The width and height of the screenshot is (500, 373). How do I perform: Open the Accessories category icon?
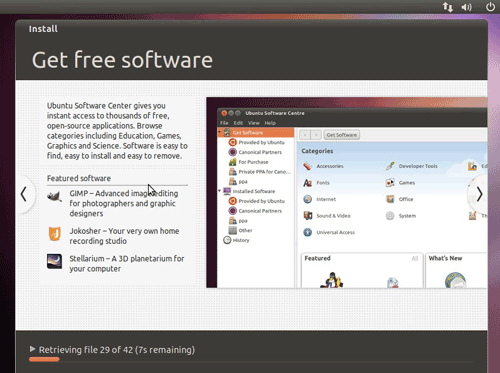[307, 166]
